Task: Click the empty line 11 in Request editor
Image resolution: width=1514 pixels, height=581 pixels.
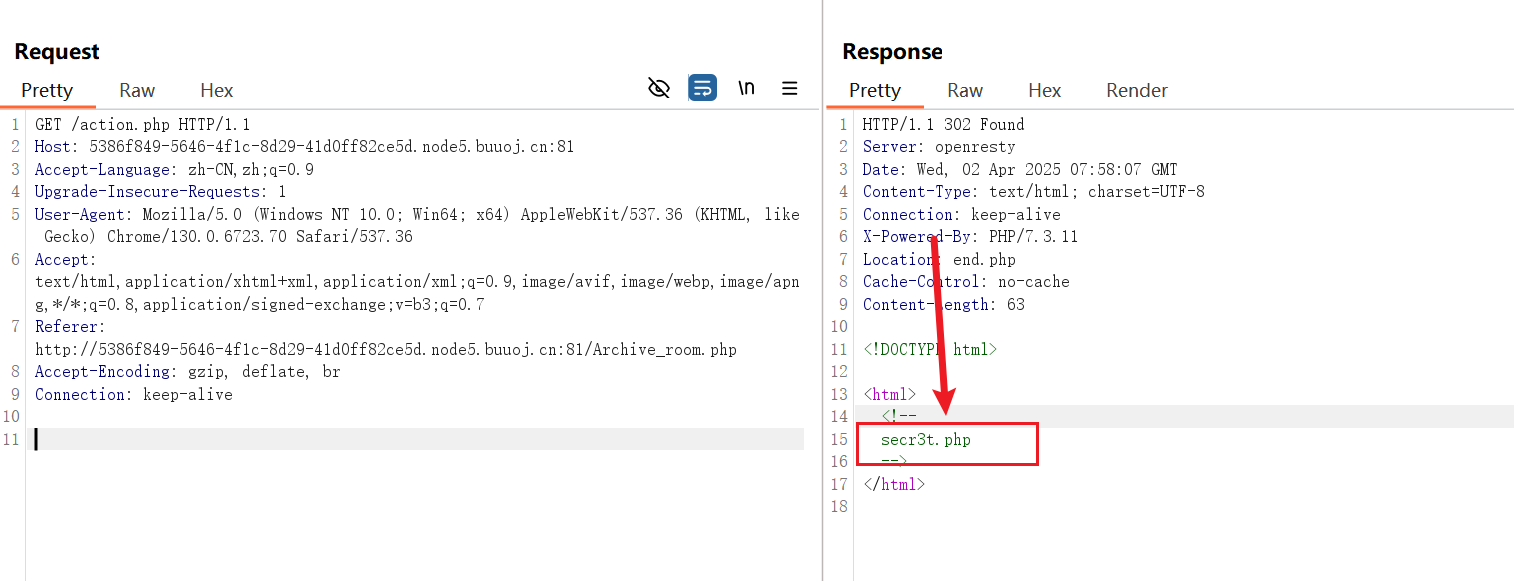Action: (x=419, y=439)
